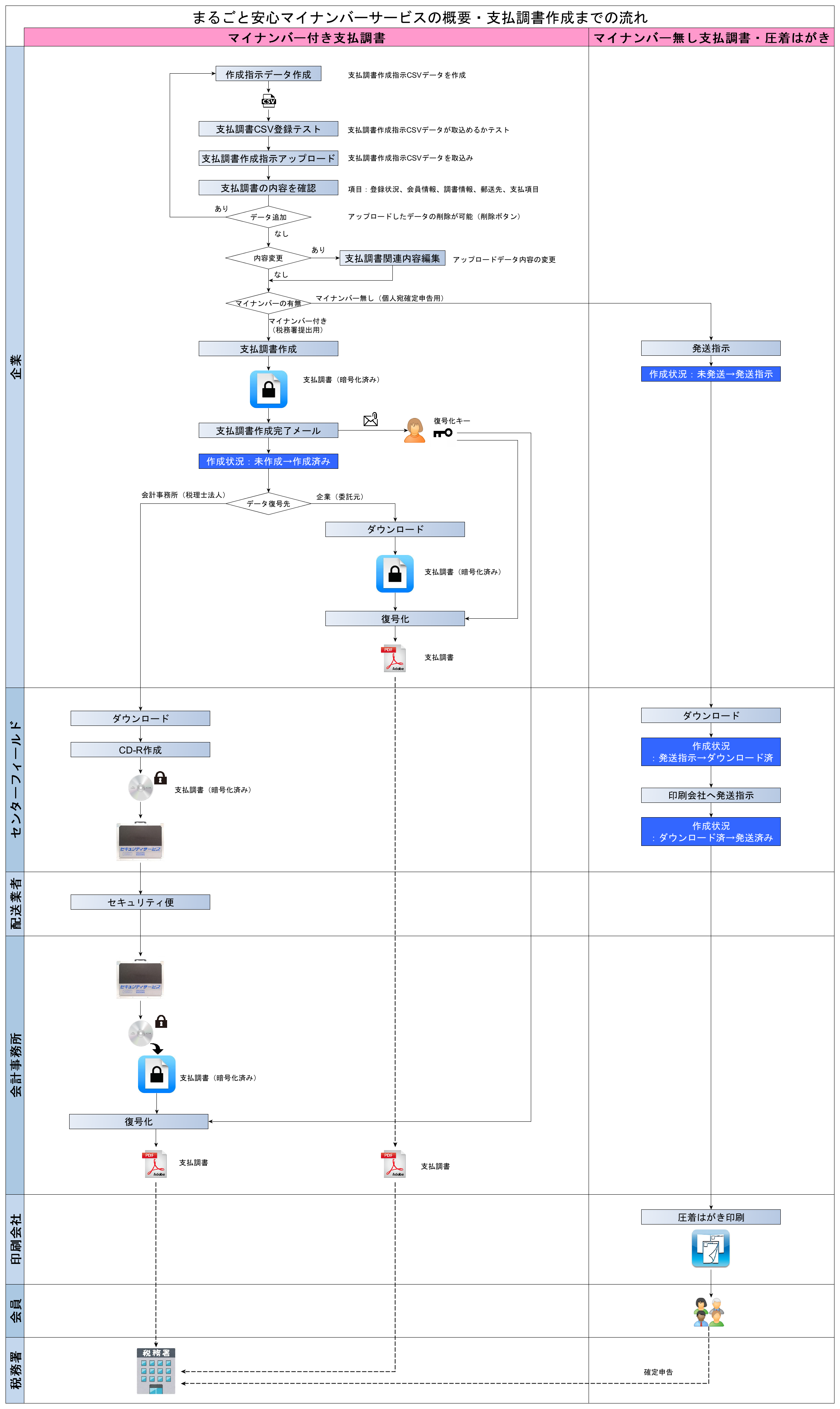This screenshot has width=840, height=1409.
Task: Select the 印刷会社へ発送指示 box
Action: tap(711, 795)
